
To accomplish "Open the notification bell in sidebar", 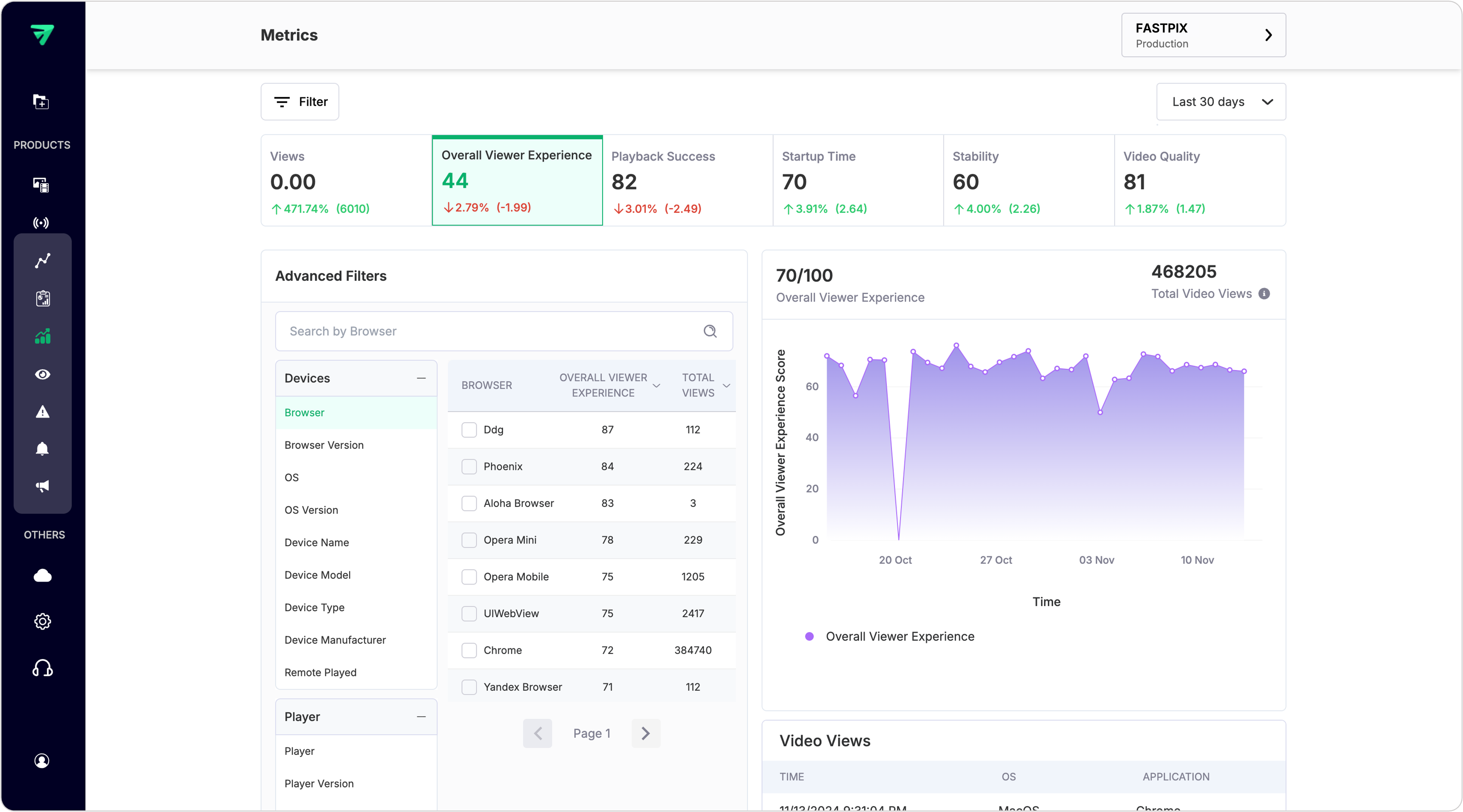I will pyautogui.click(x=42, y=449).
